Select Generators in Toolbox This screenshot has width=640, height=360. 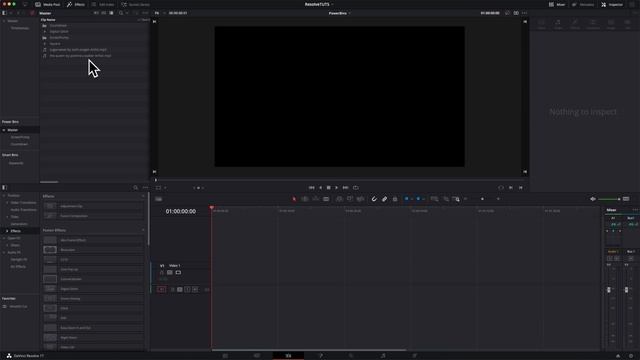tap(19, 224)
